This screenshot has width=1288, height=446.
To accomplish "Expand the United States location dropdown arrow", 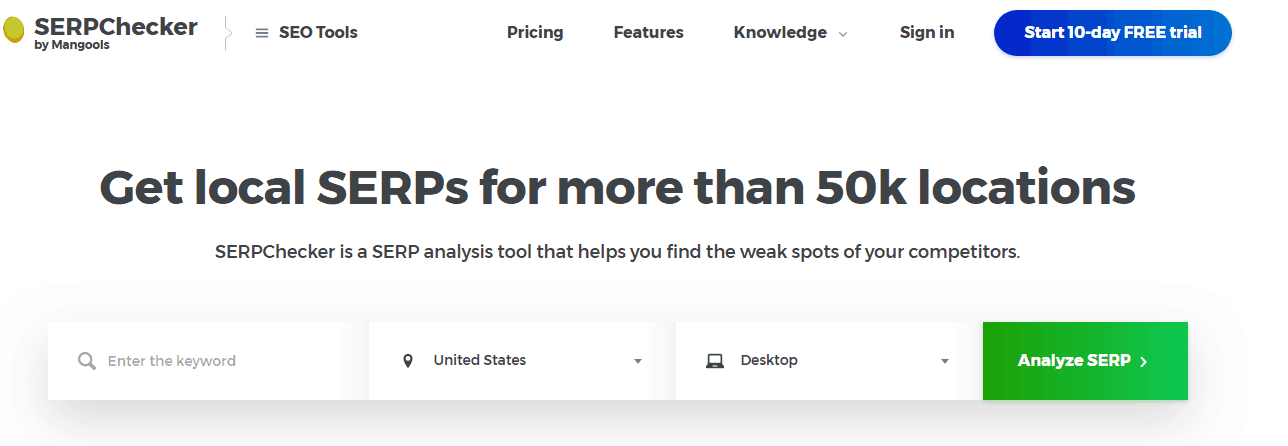I will pyautogui.click(x=638, y=362).
